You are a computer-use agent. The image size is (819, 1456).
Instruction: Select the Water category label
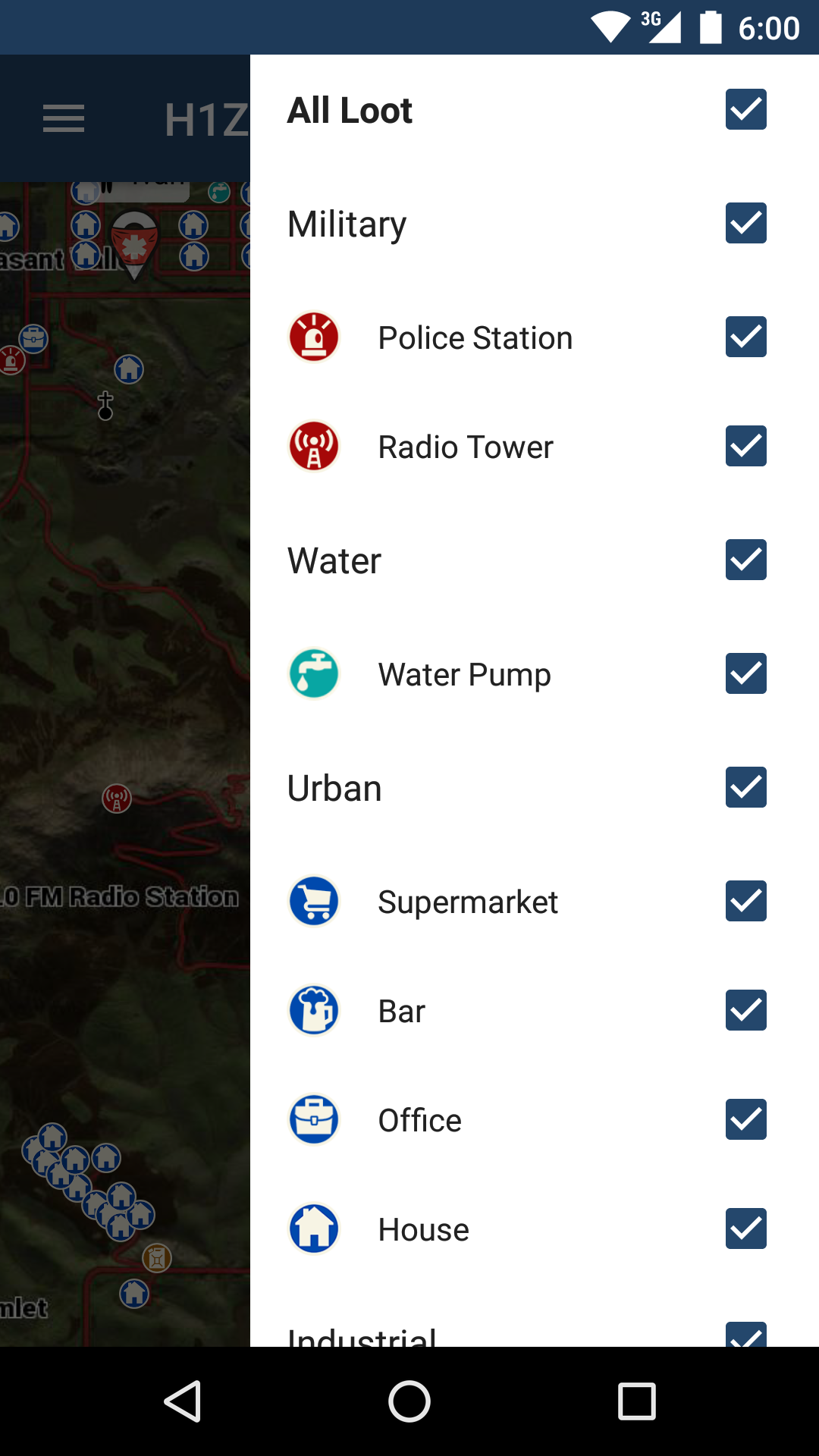coord(334,561)
